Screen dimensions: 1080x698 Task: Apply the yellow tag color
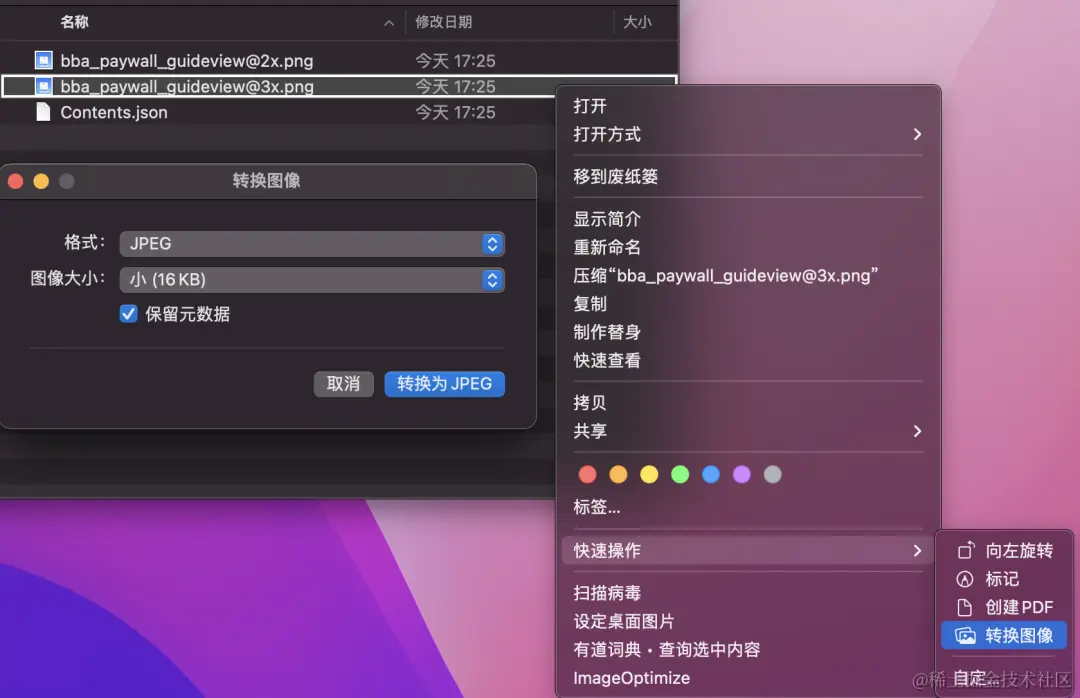(x=649, y=474)
